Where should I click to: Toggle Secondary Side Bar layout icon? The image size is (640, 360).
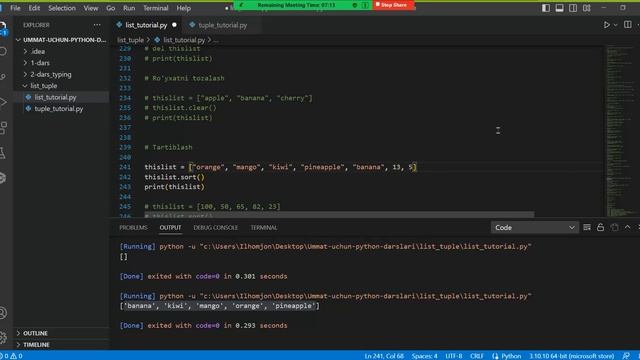pos(573,8)
